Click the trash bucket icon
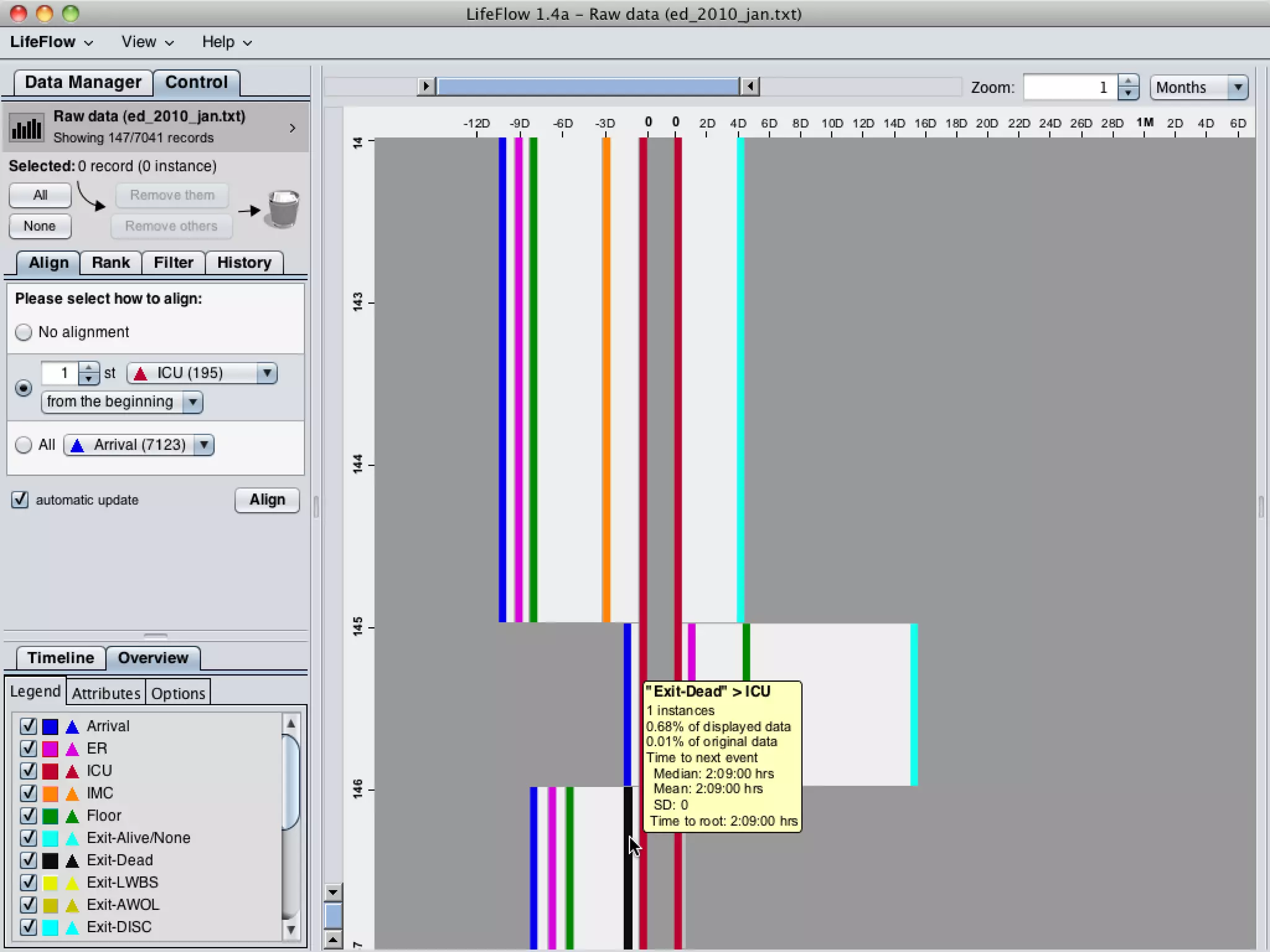The height and width of the screenshot is (952, 1270). pos(283,209)
